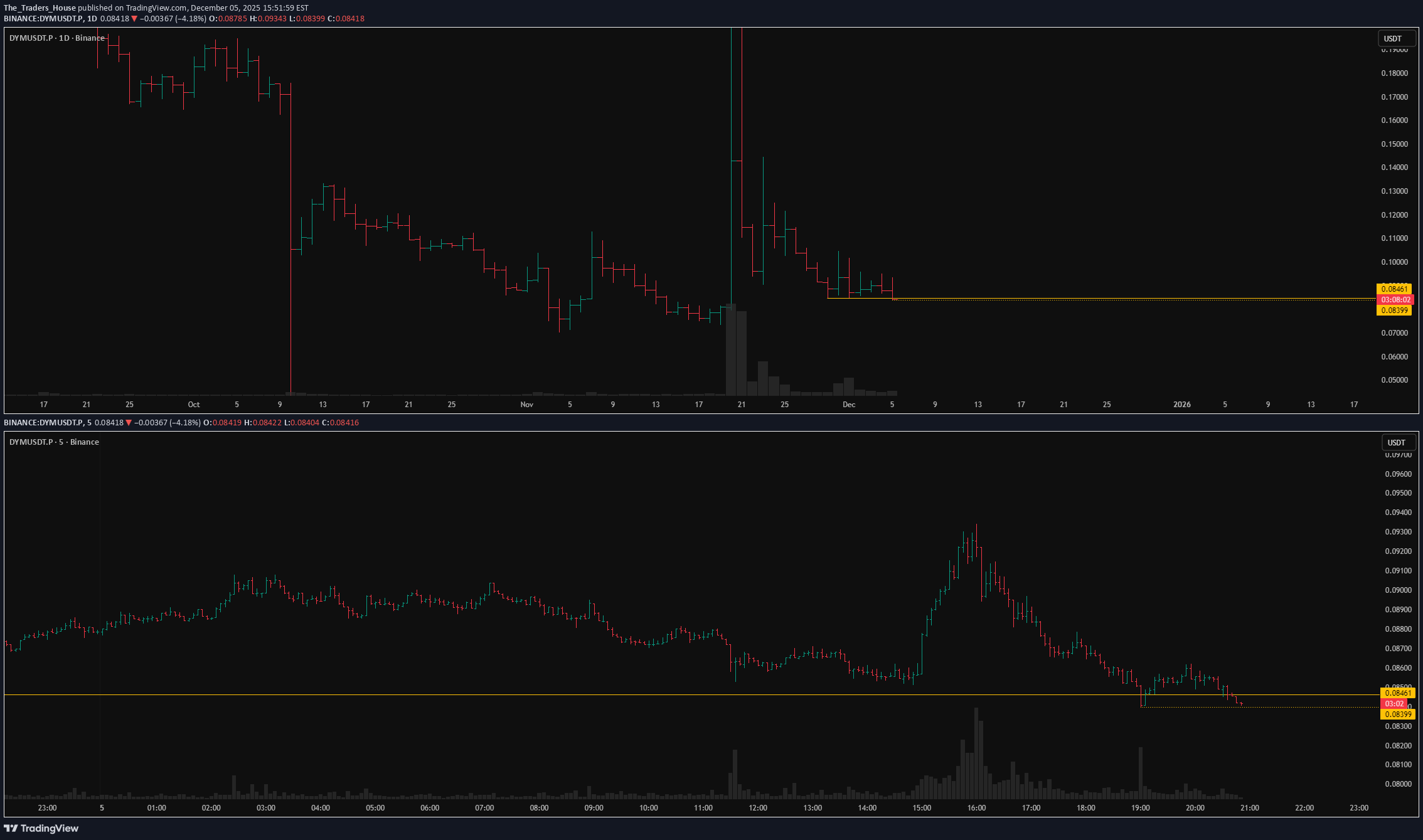Select yellow 0.08461 price label on daily chart
Image resolution: width=1423 pixels, height=840 pixels.
(x=1394, y=289)
